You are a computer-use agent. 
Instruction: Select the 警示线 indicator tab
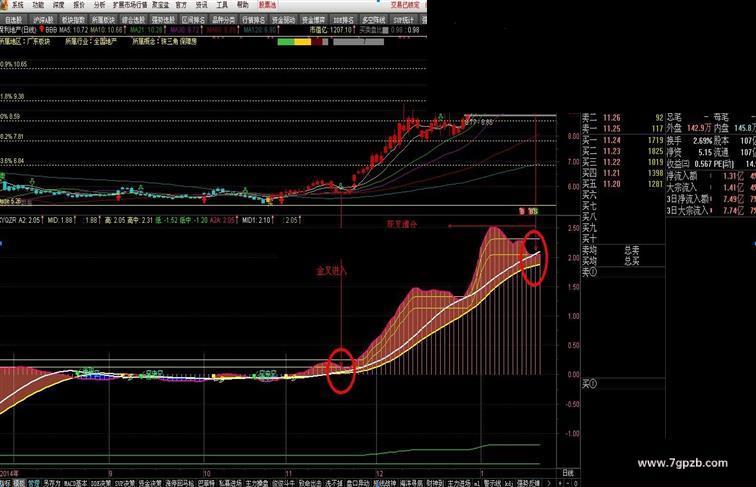492,483
